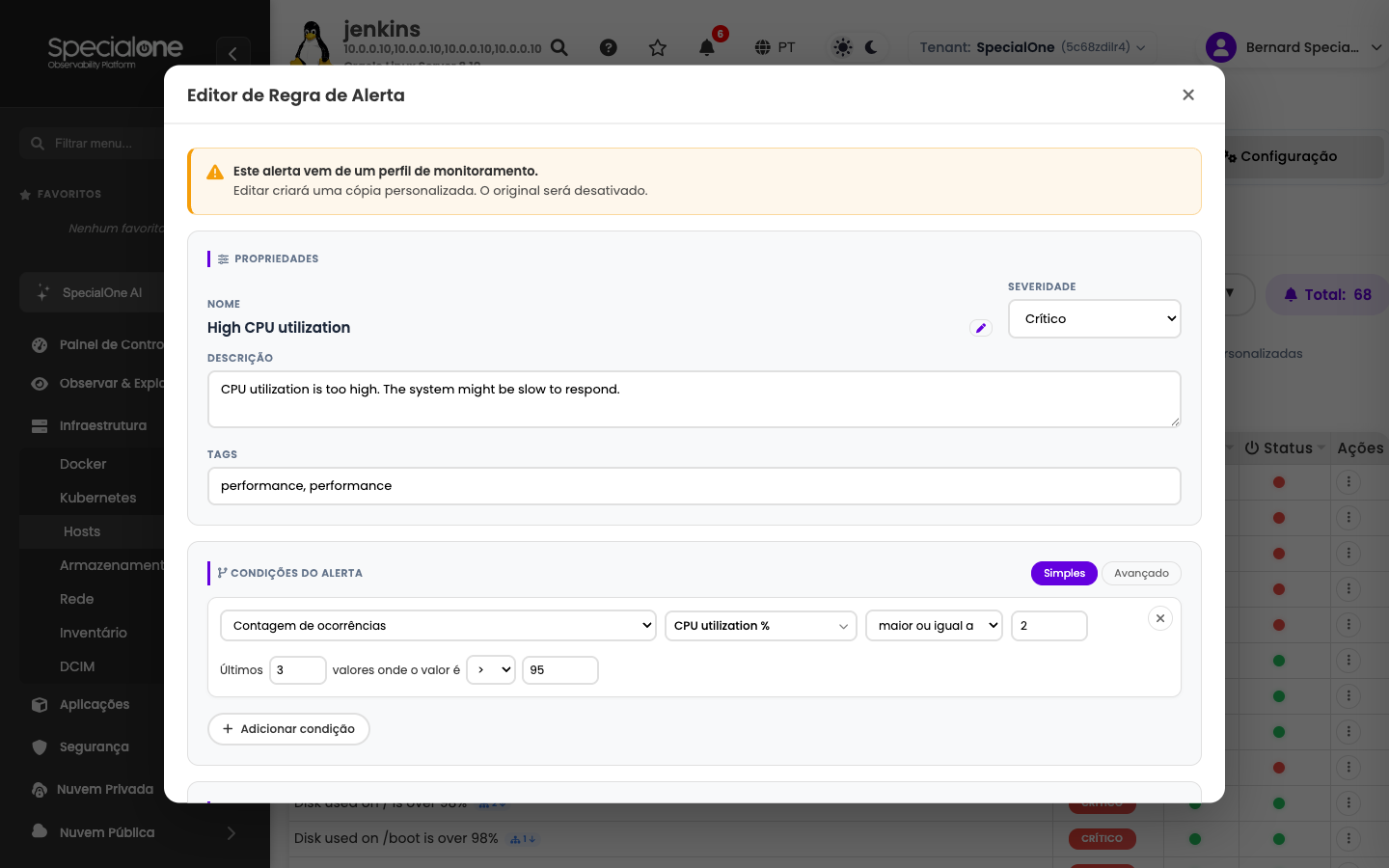Open the Bernard user account menu
Viewport: 1389px width, 868px height.
(x=1294, y=47)
